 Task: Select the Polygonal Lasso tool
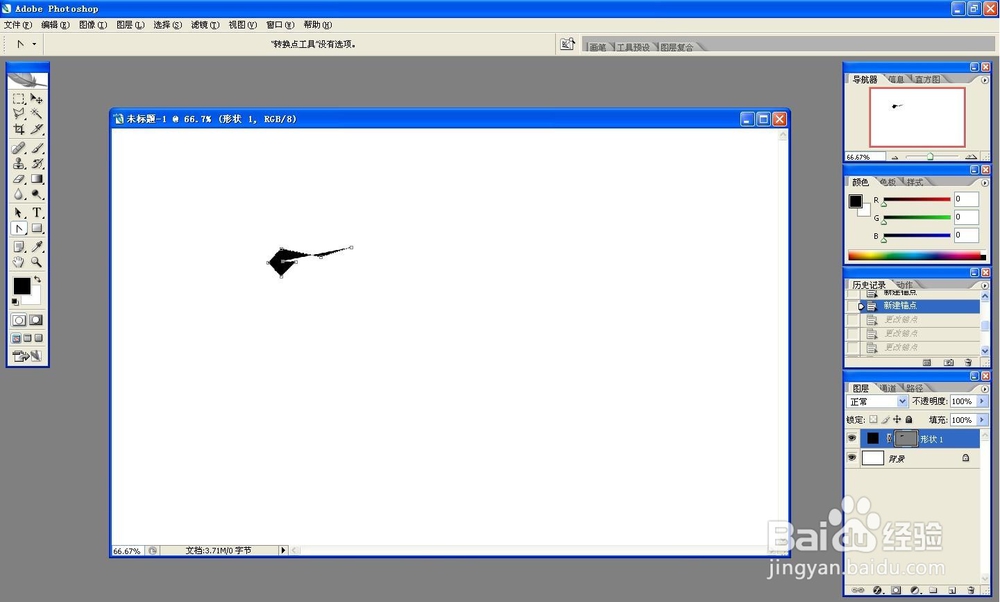click(x=18, y=114)
